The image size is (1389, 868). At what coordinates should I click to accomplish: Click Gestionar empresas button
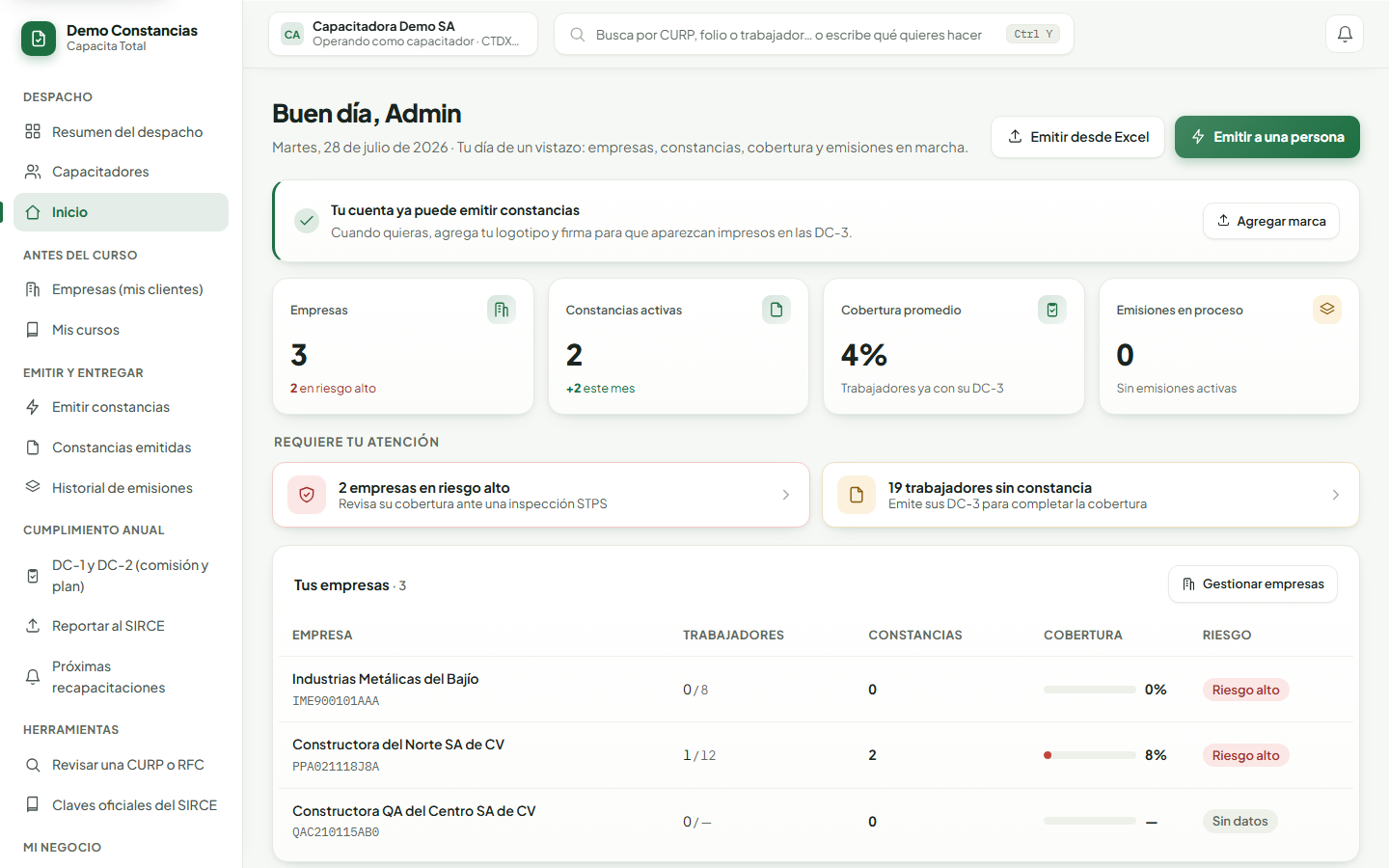tap(1253, 584)
